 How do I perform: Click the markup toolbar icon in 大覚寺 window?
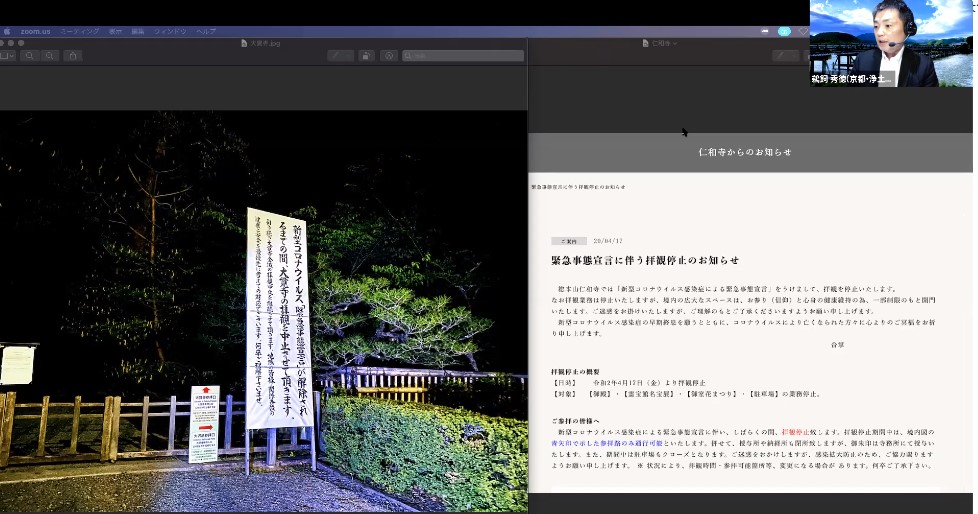click(x=389, y=56)
